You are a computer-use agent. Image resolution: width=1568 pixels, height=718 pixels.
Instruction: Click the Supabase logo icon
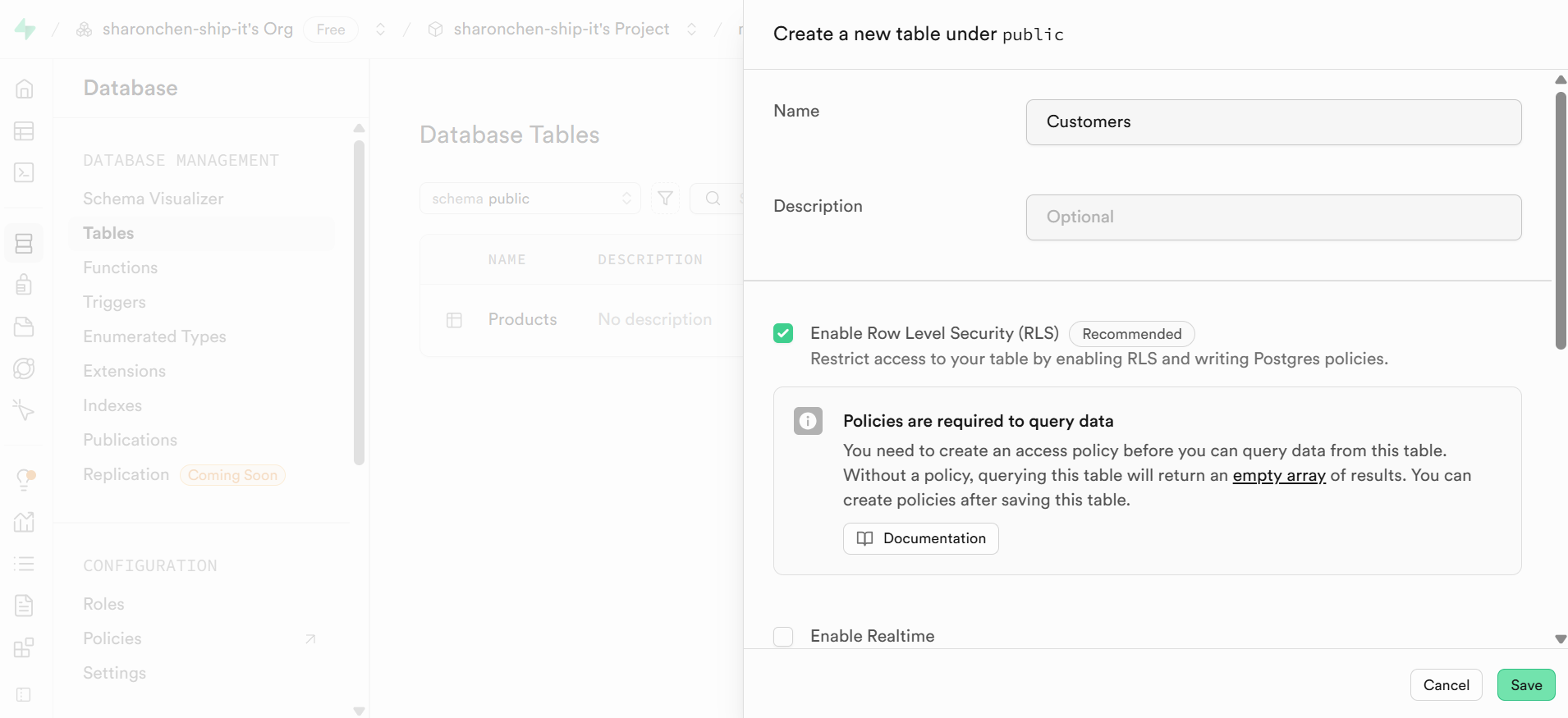(25, 30)
